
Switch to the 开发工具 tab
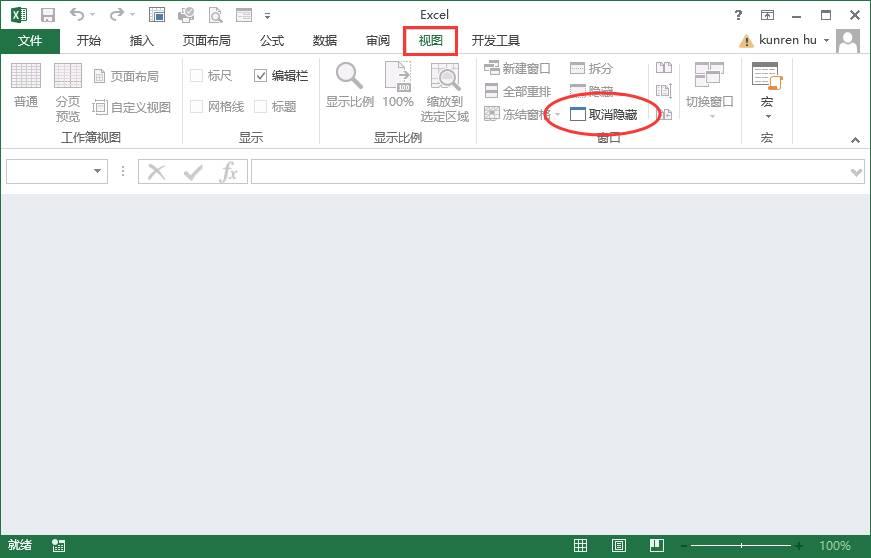click(496, 41)
